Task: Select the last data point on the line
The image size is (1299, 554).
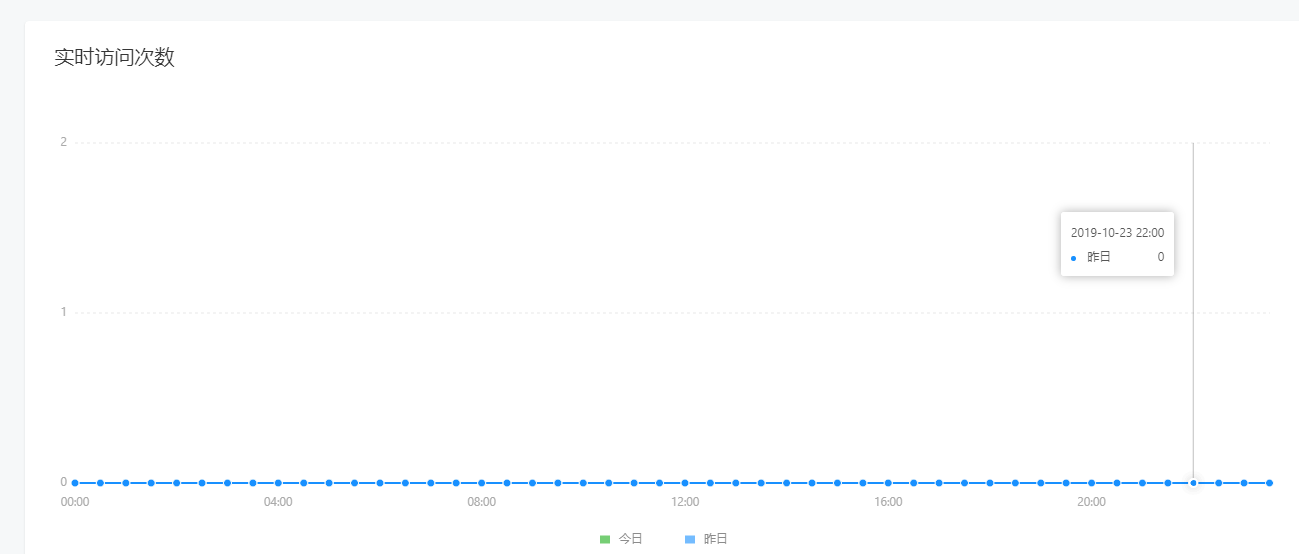Action: point(1269,483)
